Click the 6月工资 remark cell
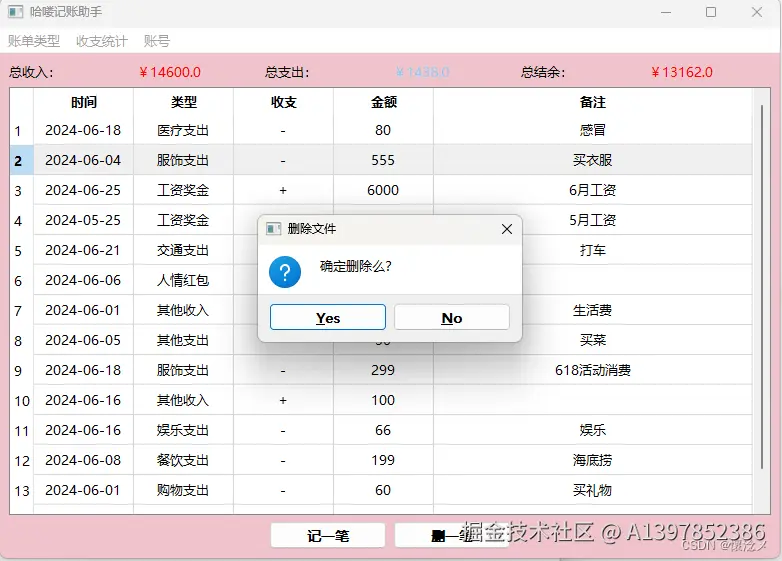 tap(592, 190)
